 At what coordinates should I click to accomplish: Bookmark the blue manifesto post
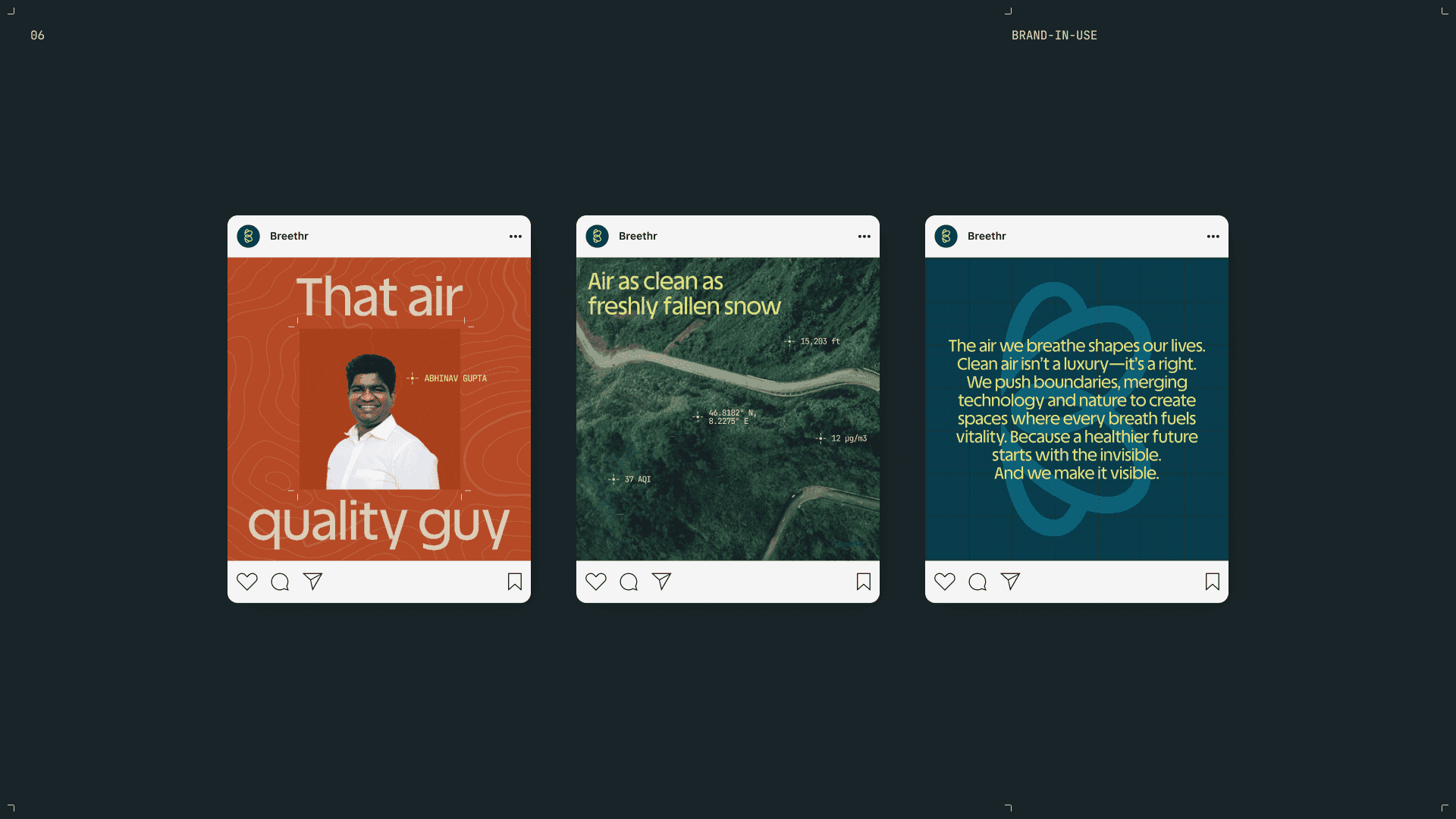[x=1213, y=582]
